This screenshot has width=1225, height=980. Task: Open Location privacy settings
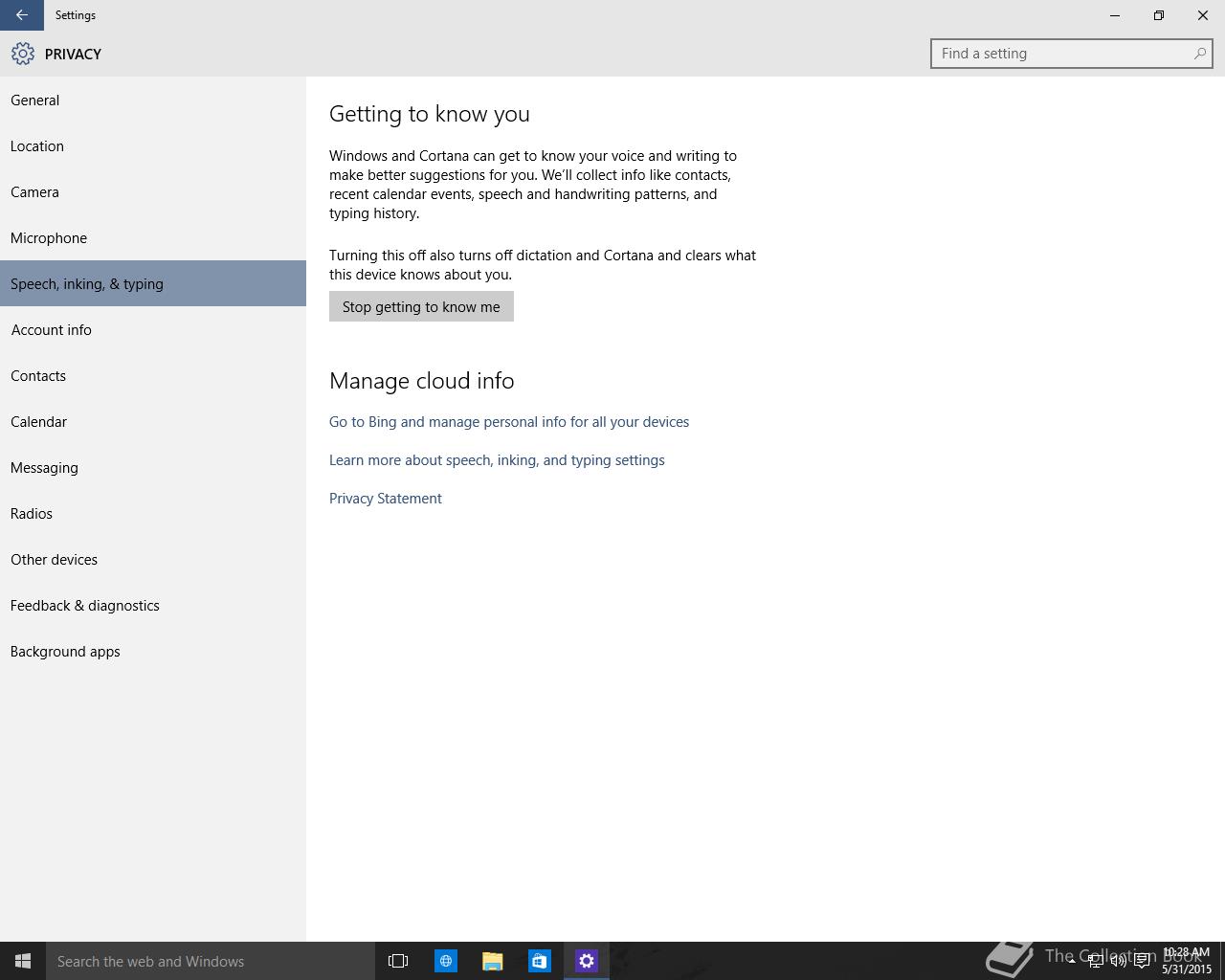tap(153, 145)
